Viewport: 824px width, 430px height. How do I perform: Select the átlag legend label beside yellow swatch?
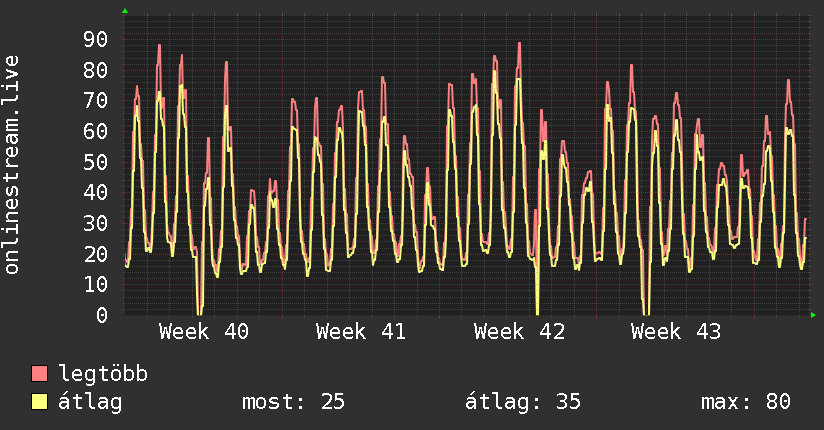(x=90, y=402)
